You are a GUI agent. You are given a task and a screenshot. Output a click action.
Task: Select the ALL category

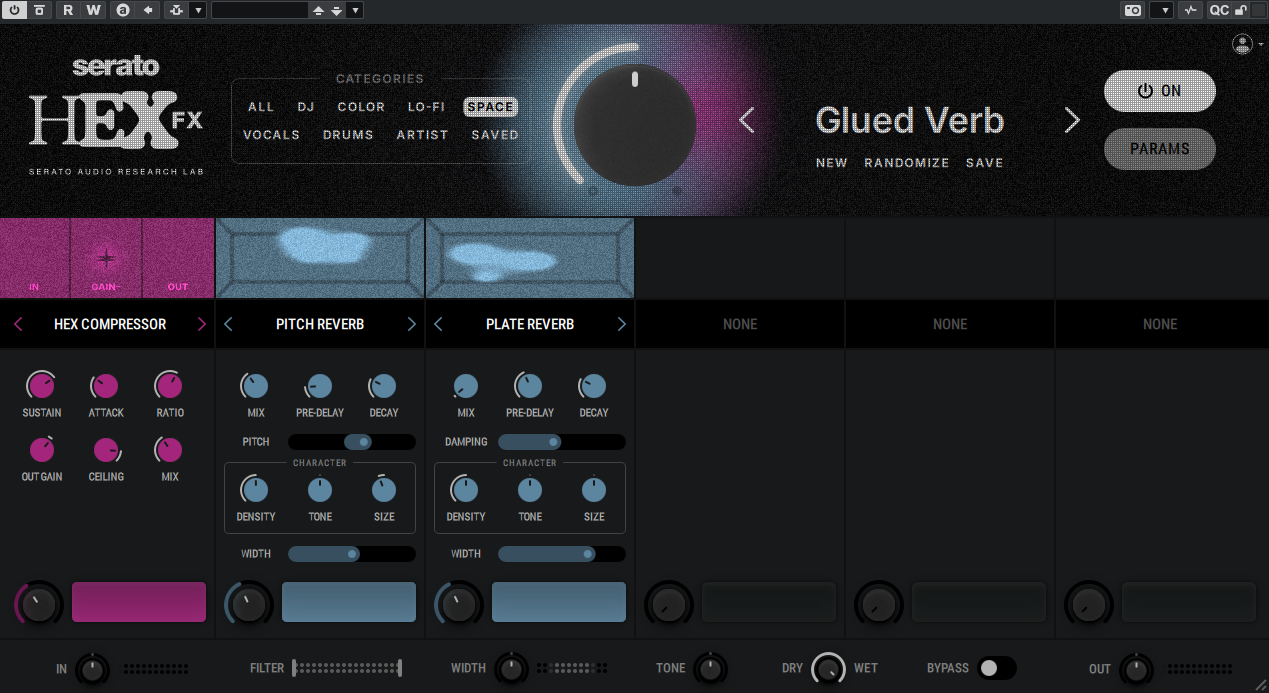click(261, 107)
